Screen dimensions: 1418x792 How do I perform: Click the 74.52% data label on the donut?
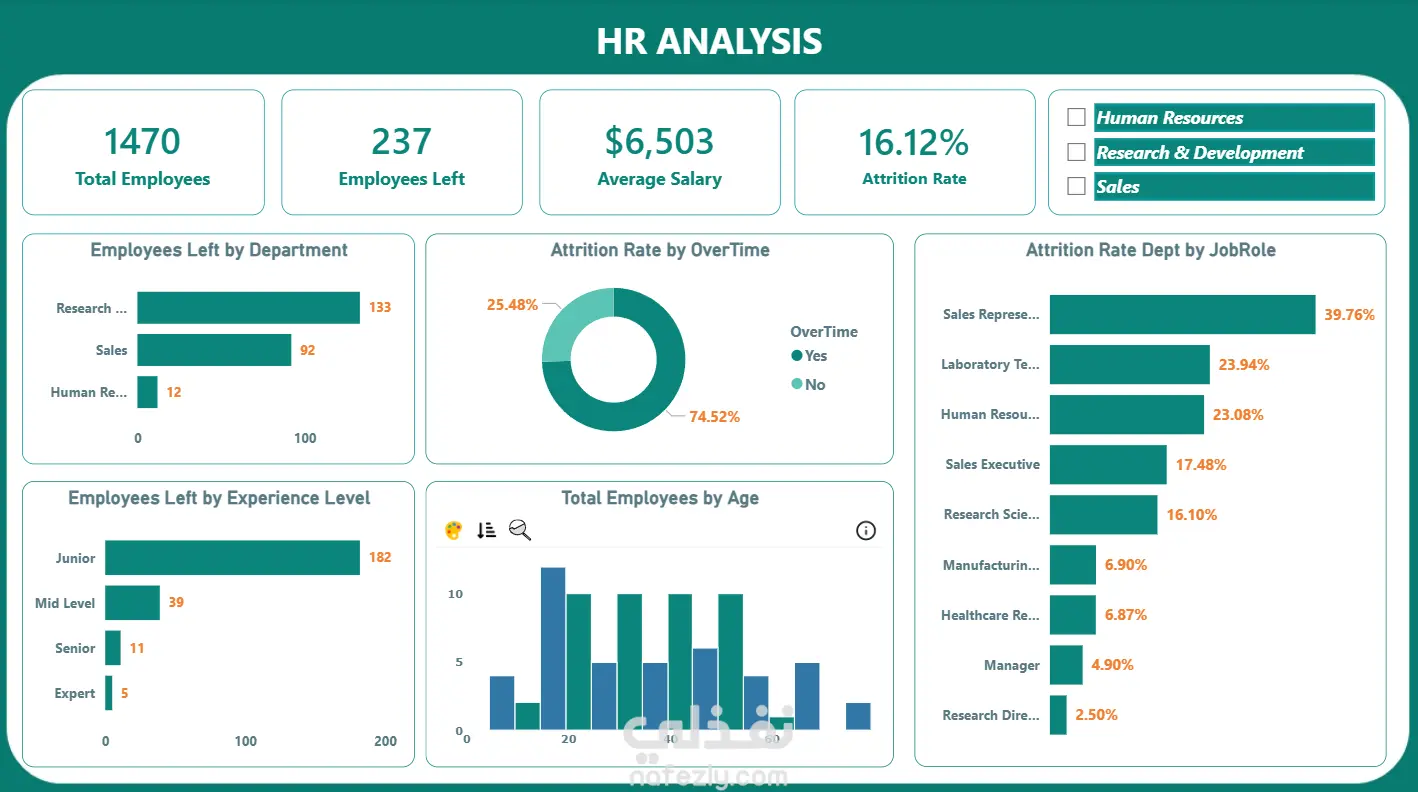[715, 417]
